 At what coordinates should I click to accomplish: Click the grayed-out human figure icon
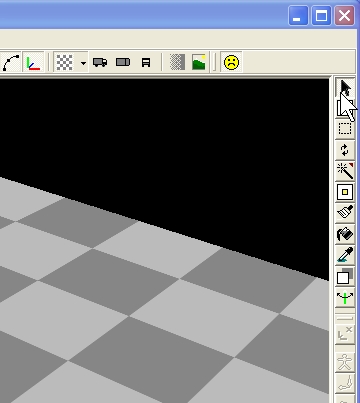345,362
